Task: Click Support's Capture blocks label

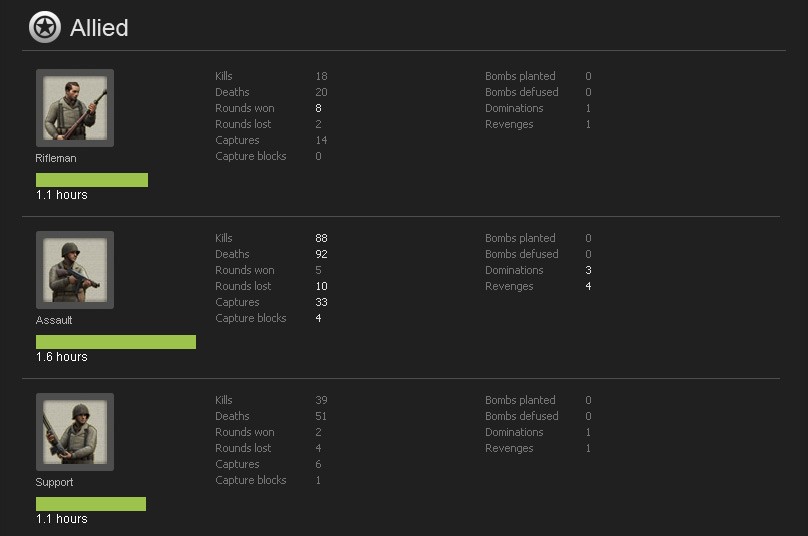Action: click(x=251, y=480)
